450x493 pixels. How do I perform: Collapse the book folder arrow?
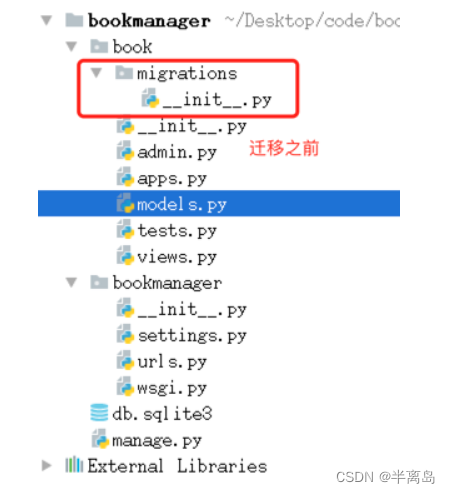[x=72, y=46]
